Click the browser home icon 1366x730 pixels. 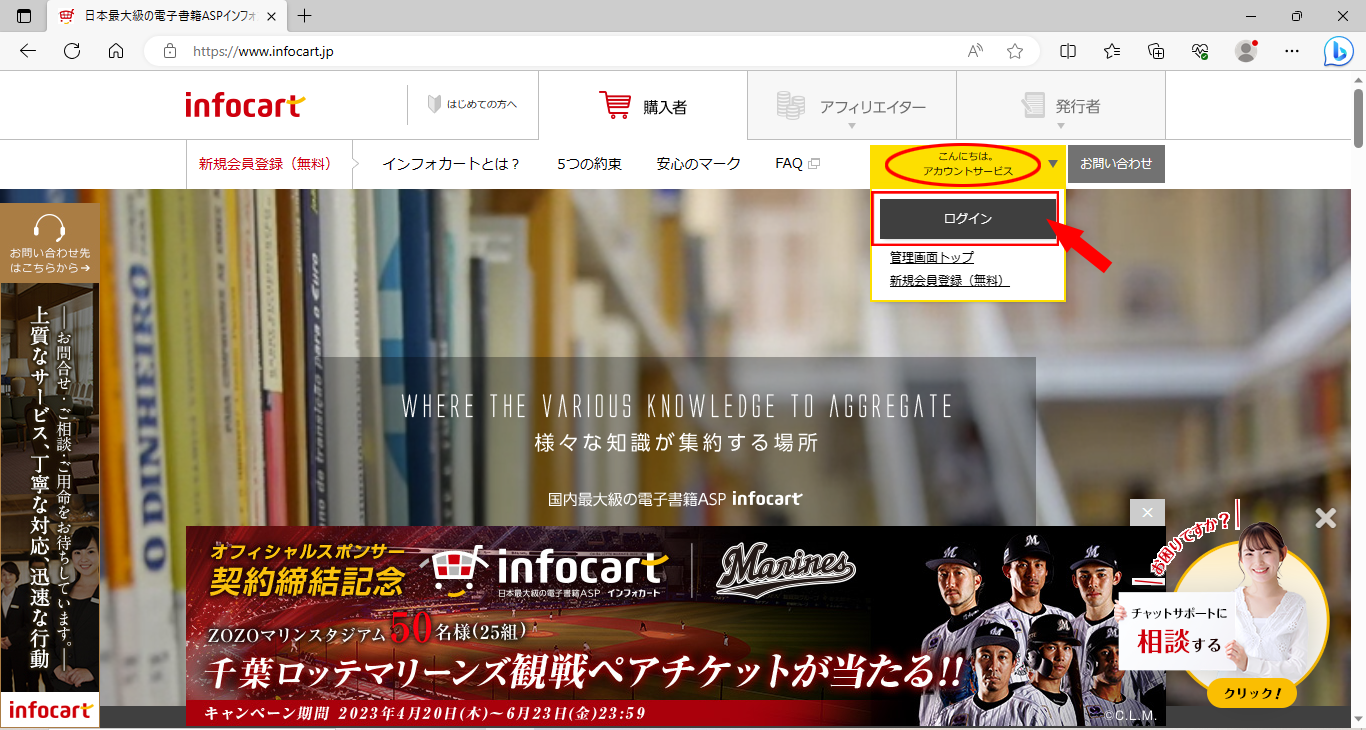(x=116, y=51)
